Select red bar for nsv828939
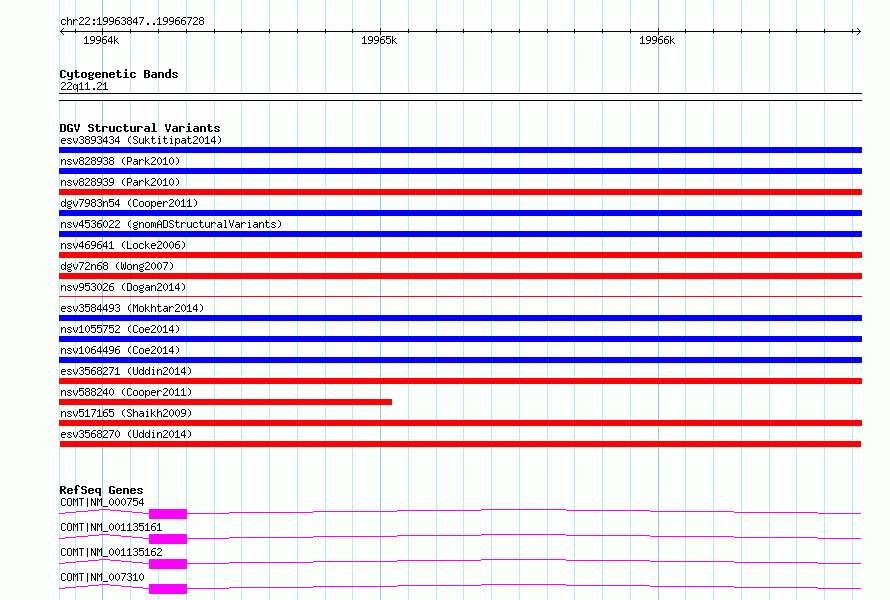890x600 pixels. click(460, 192)
